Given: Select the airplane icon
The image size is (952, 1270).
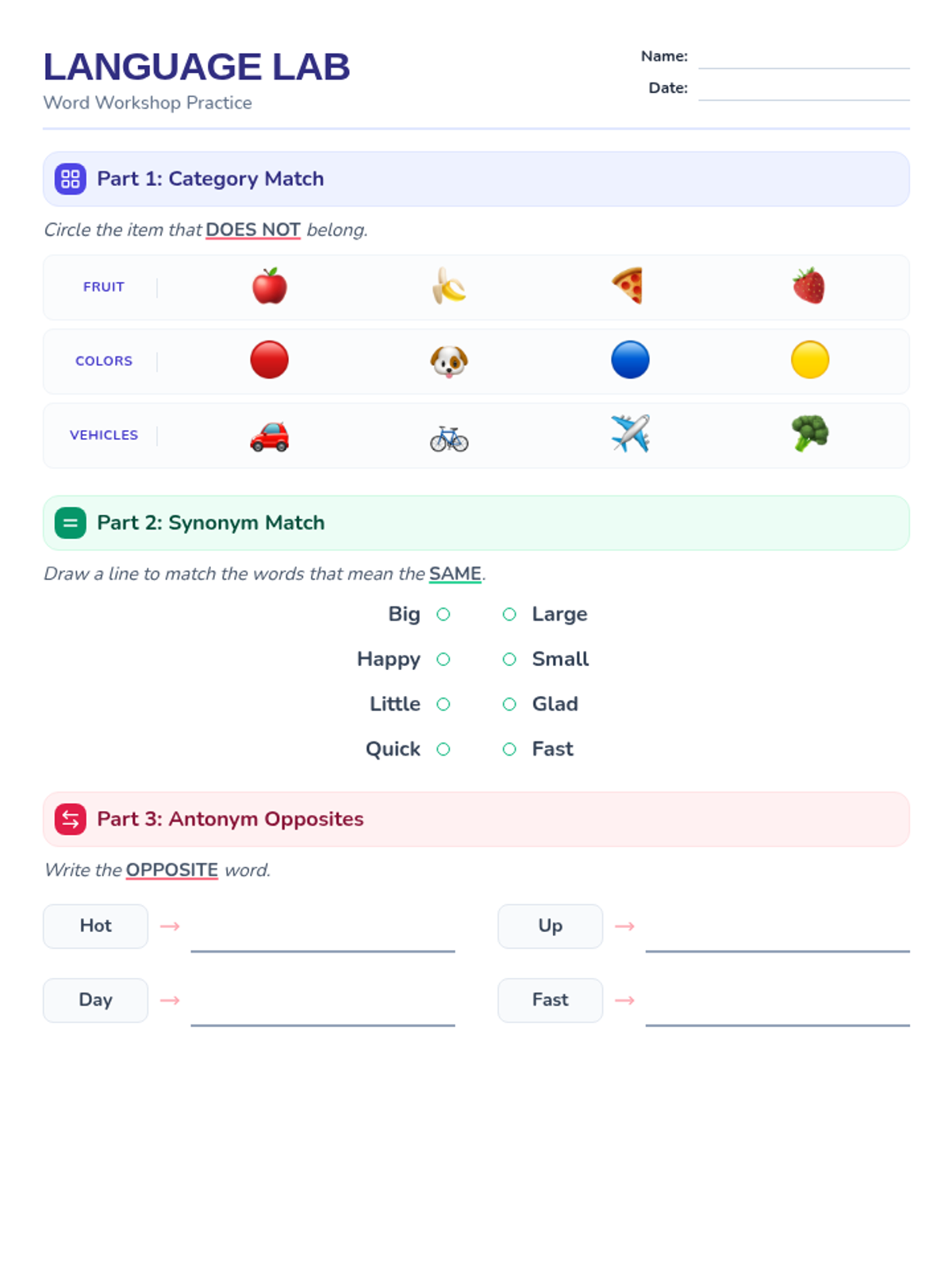Looking at the screenshot, I should 630,434.
